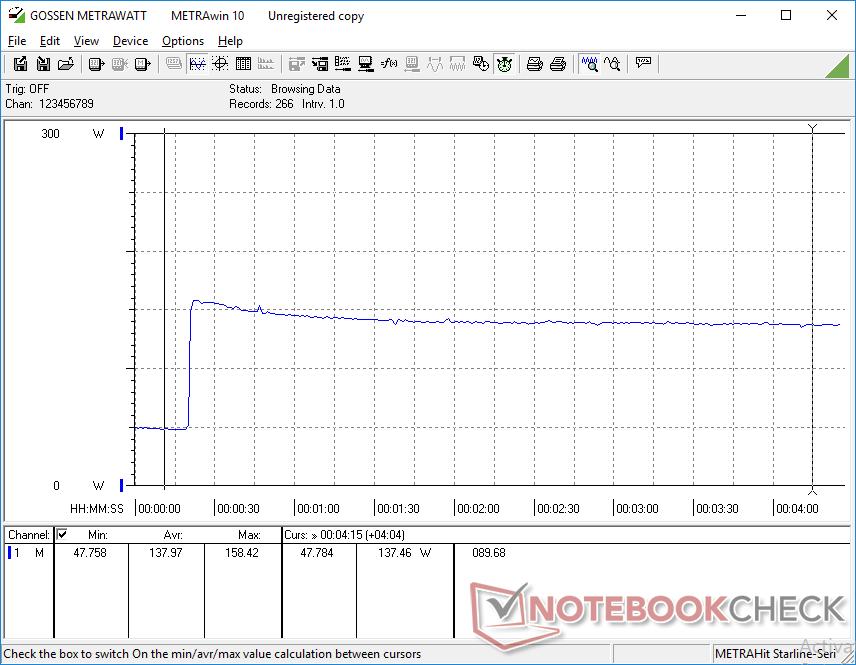Click the Chan: 123456789 label
This screenshot has width=856, height=665.
click(x=49, y=104)
